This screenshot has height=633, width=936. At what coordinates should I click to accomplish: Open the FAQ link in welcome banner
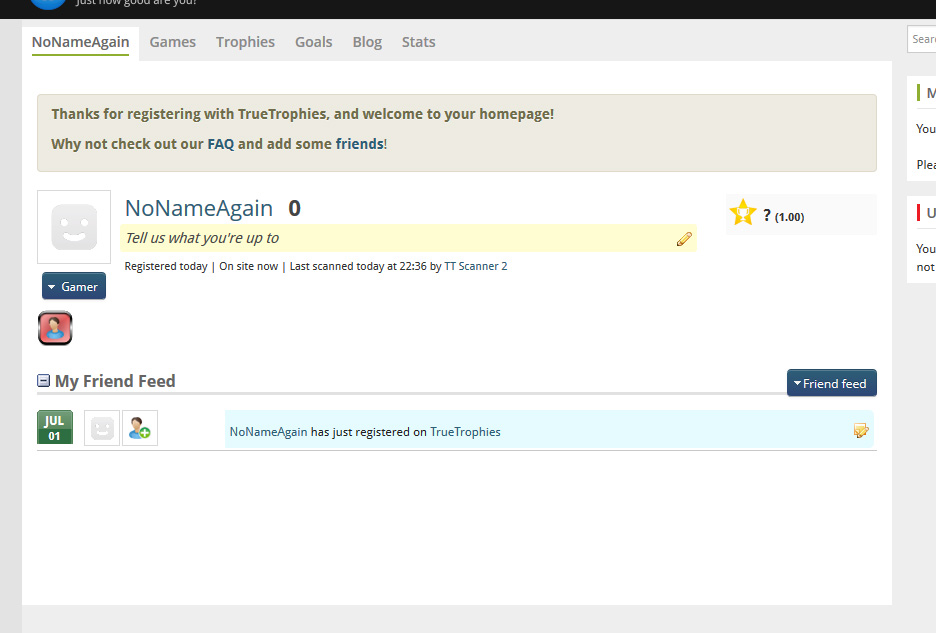[221, 144]
